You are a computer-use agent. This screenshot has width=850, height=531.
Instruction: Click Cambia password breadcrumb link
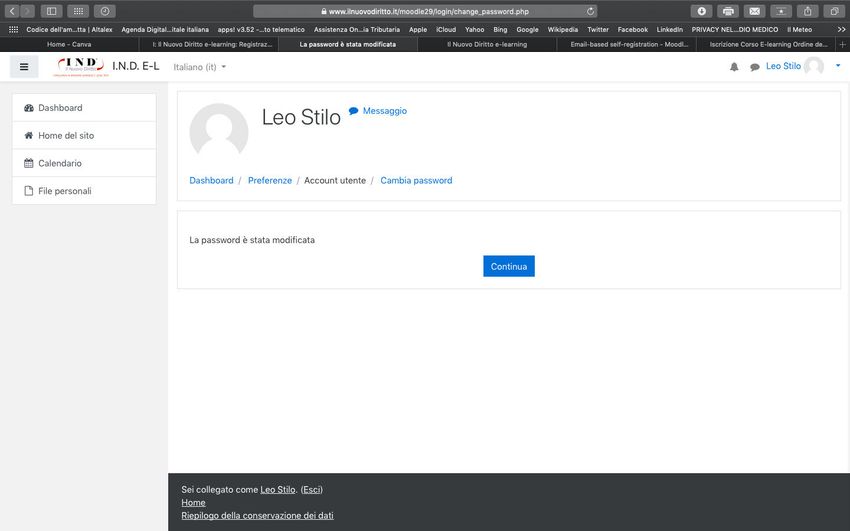pos(416,180)
